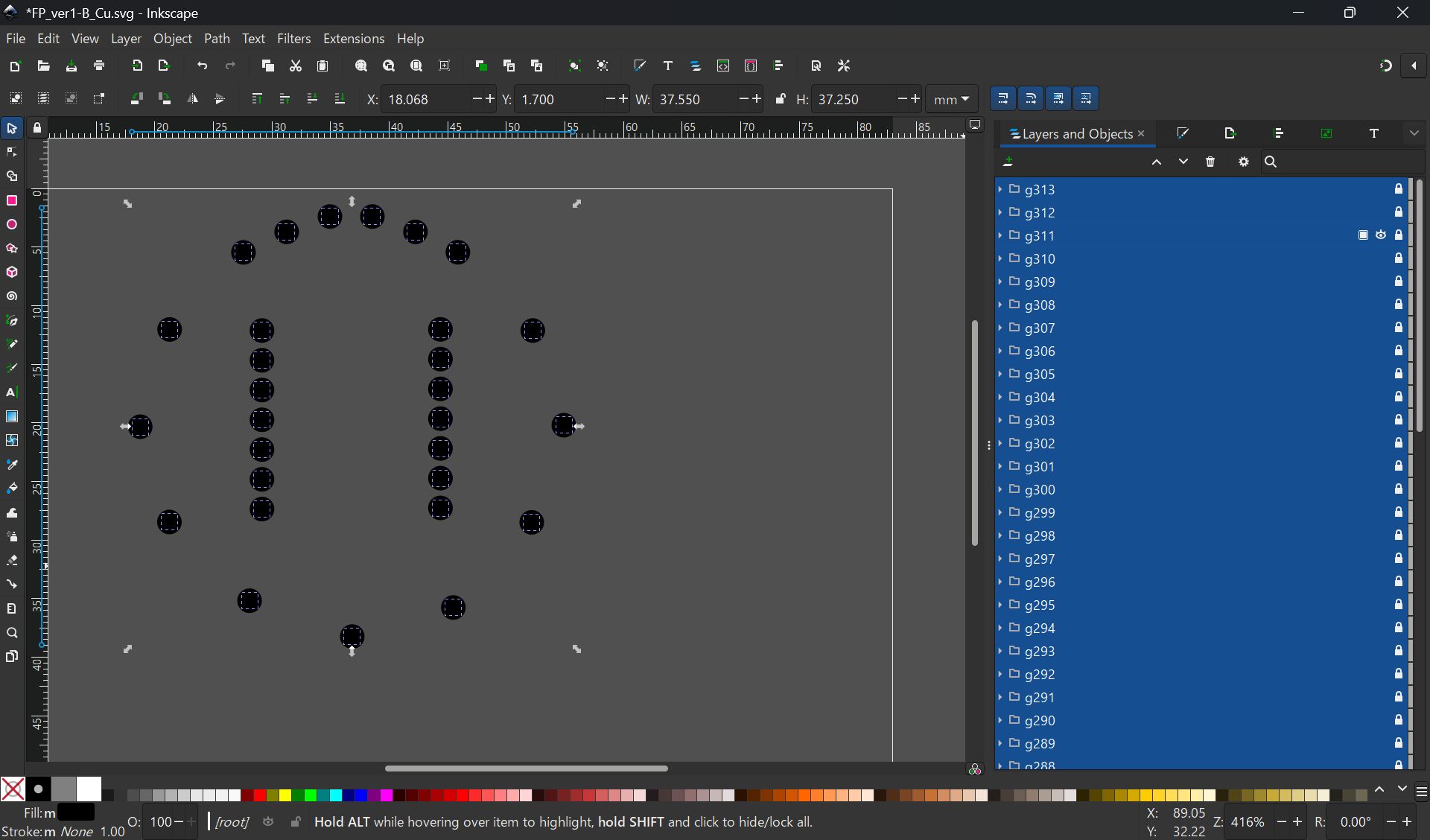Image resolution: width=1430 pixels, height=840 pixels.
Task: Select the Node editing tool
Action: [x=12, y=153]
